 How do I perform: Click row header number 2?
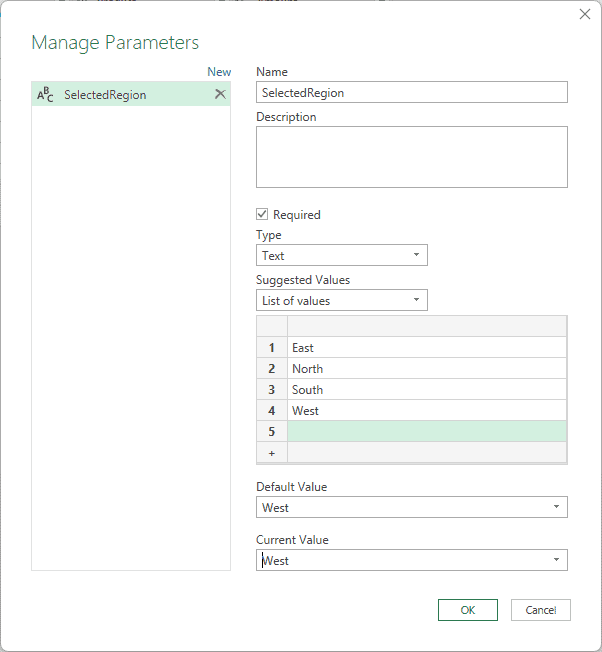(x=272, y=368)
